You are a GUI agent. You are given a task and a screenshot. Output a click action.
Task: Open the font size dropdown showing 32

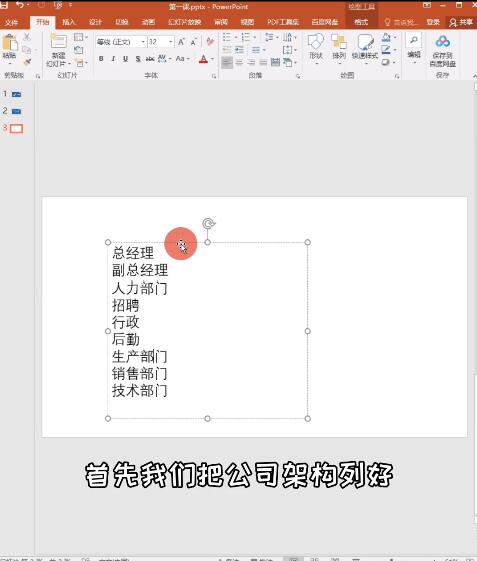tap(171, 42)
